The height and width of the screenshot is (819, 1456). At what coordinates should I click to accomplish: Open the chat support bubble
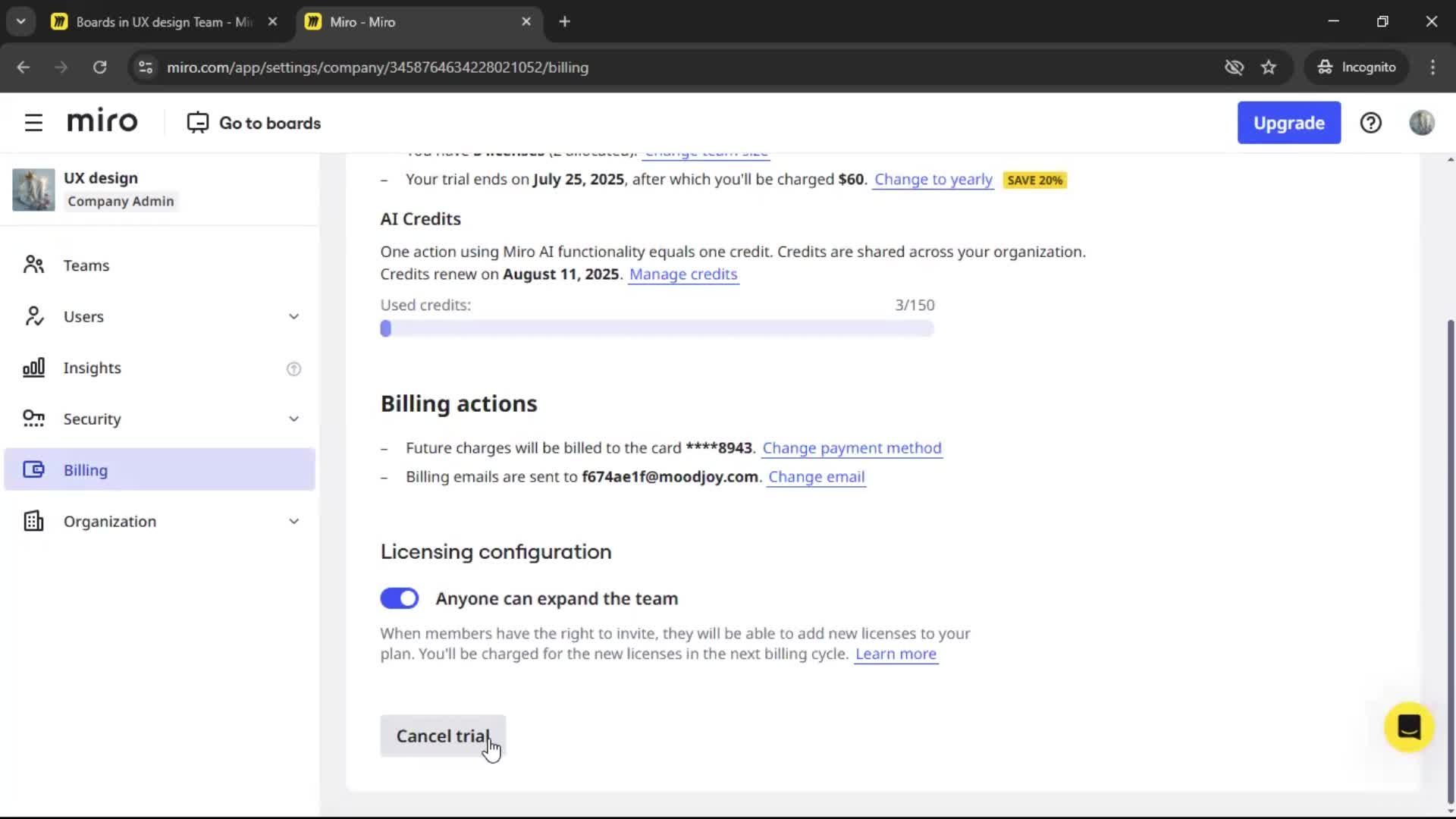point(1409,727)
